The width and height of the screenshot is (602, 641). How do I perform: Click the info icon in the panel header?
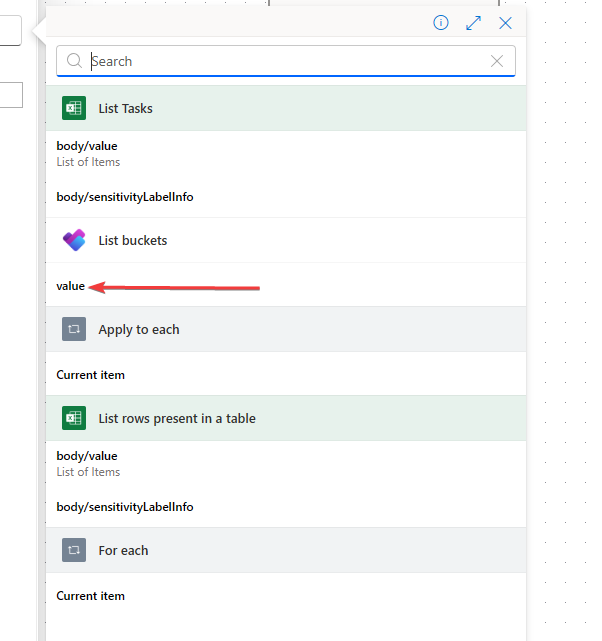click(x=441, y=23)
